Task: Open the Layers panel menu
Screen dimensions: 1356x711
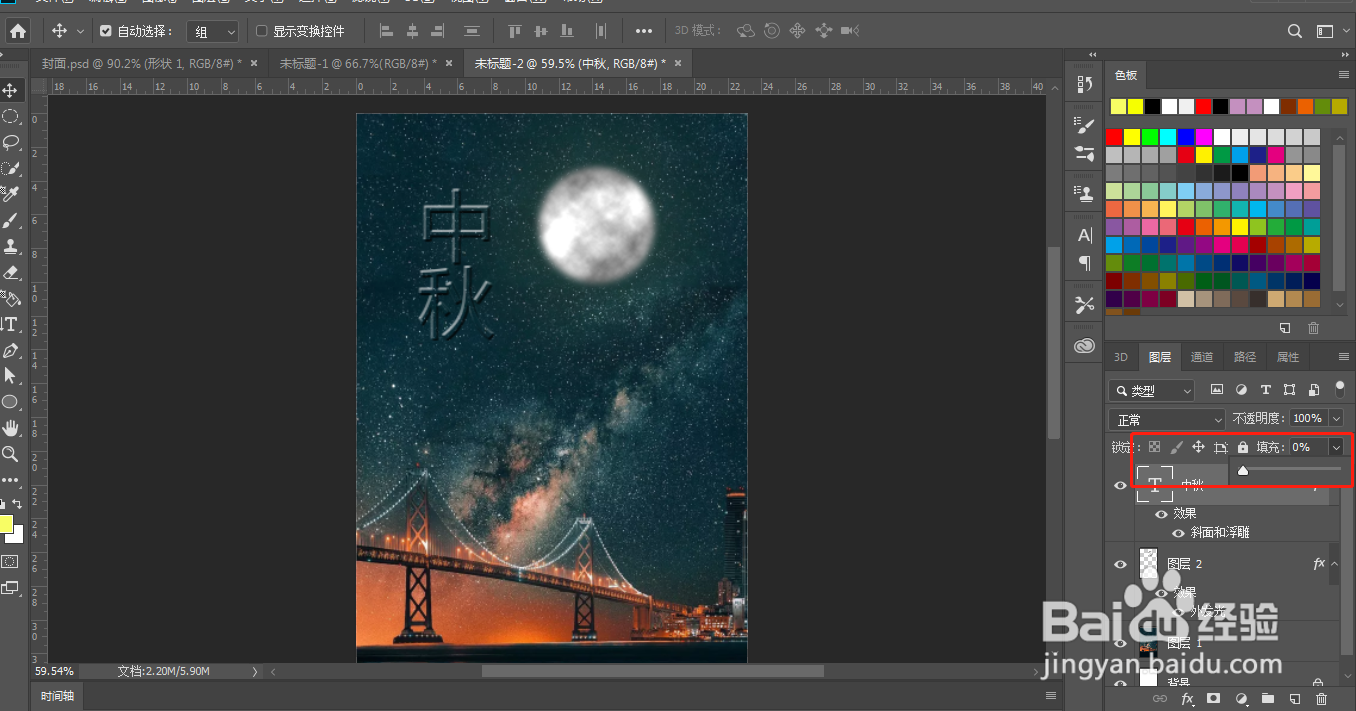Action: [x=1344, y=357]
